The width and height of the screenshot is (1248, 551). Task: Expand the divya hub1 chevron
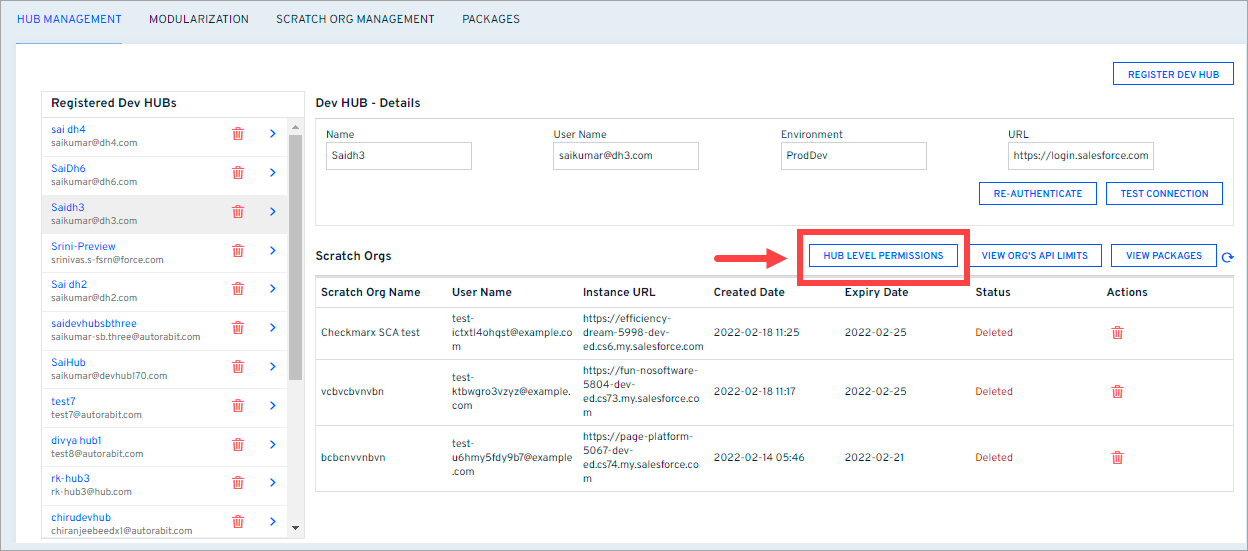(273, 444)
